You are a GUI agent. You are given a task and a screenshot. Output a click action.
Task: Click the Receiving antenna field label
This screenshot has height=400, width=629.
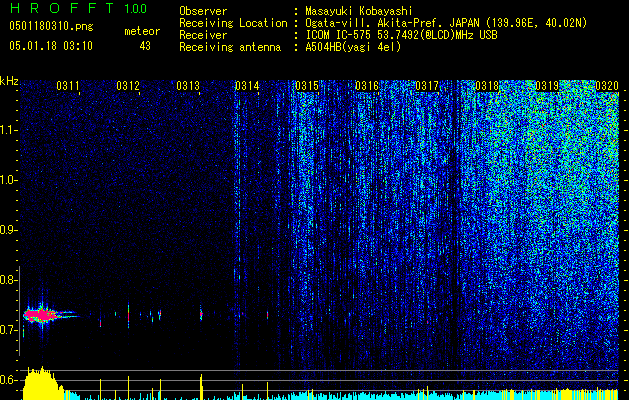point(230,47)
